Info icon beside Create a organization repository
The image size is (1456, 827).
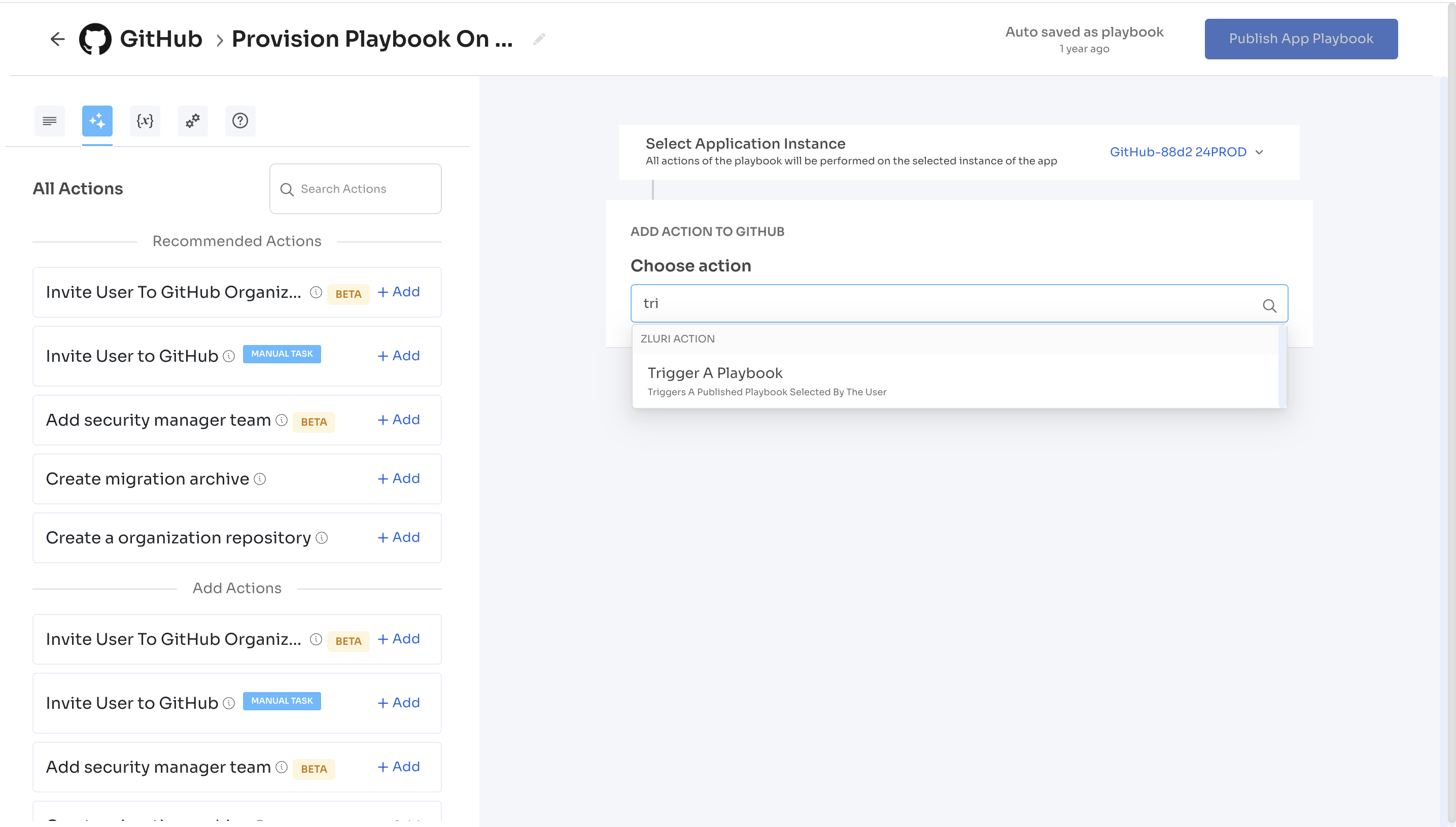pos(322,537)
